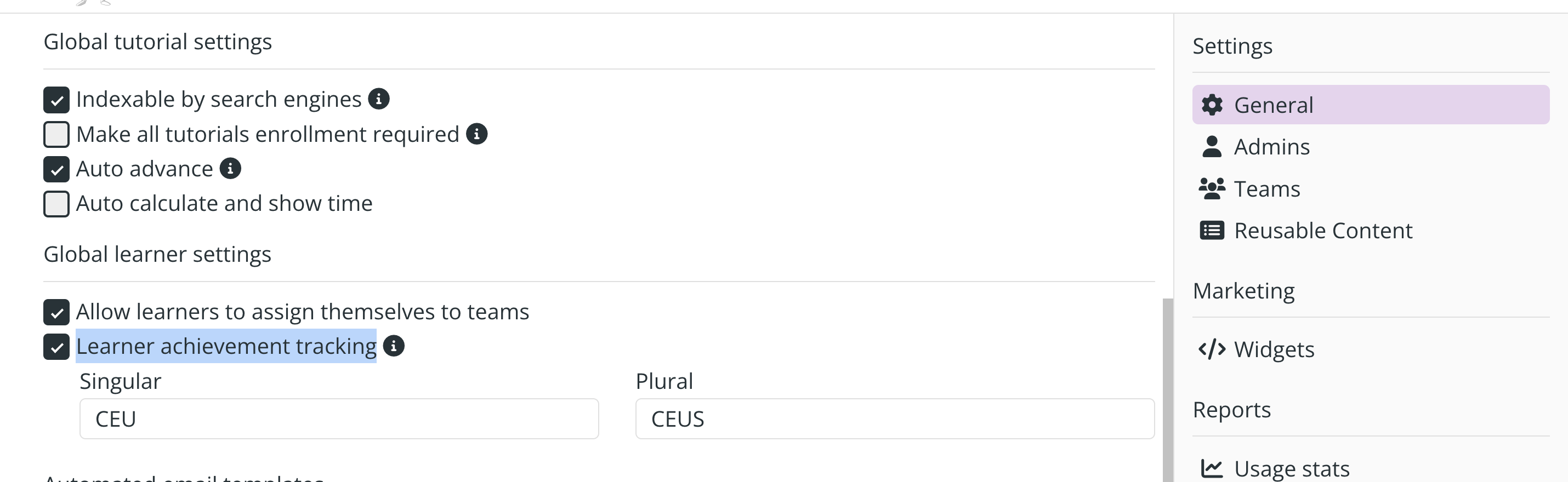This screenshot has height=482, width=1568.
Task: Click info icon next to Learner achievement tracking
Action: [x=394, y=346]
